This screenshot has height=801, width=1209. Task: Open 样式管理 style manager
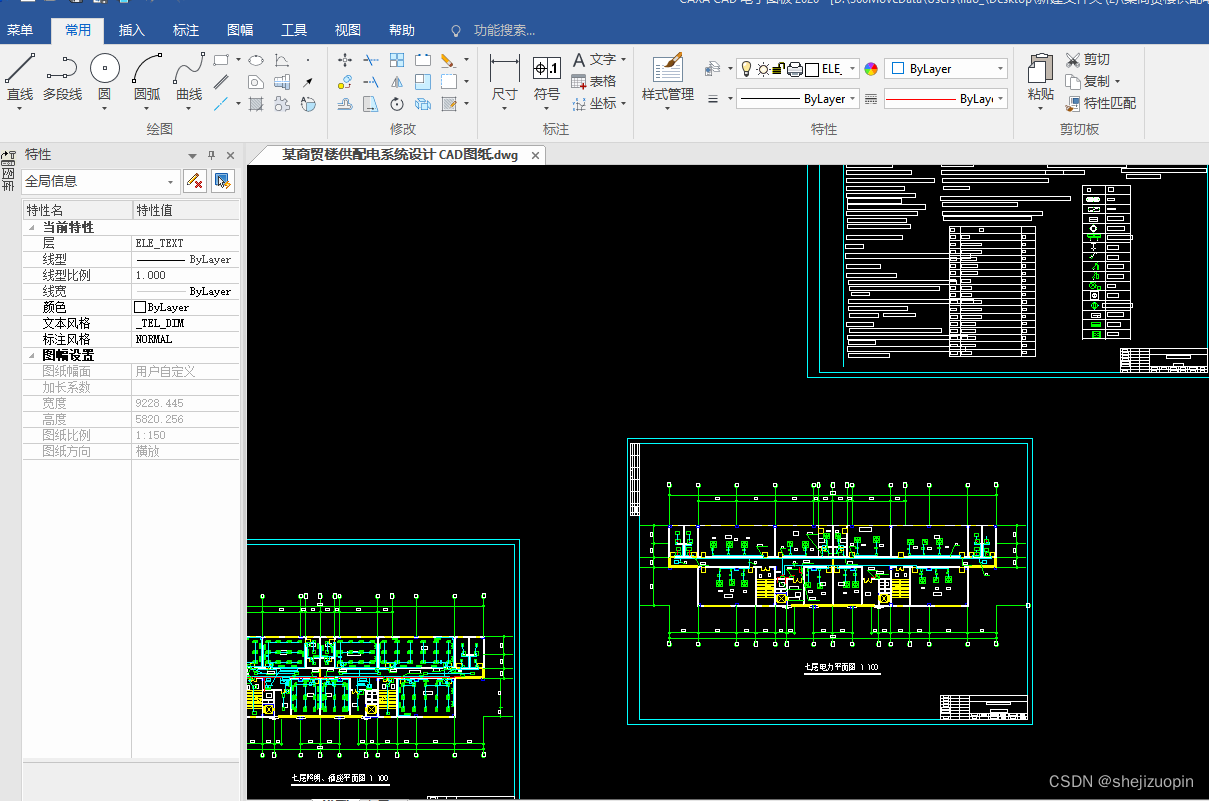(668, 80)
